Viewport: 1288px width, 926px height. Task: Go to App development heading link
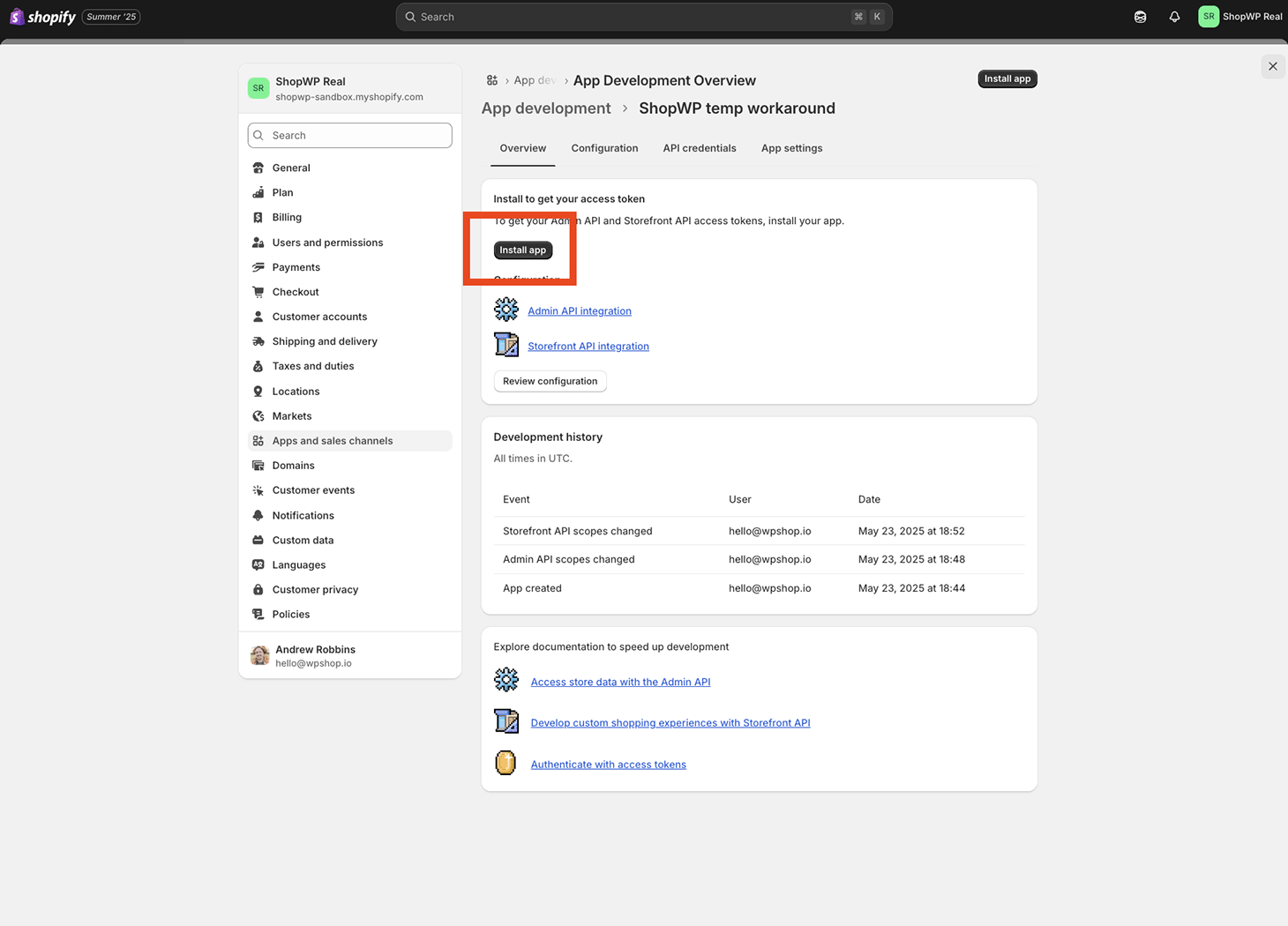click(546, 108)
